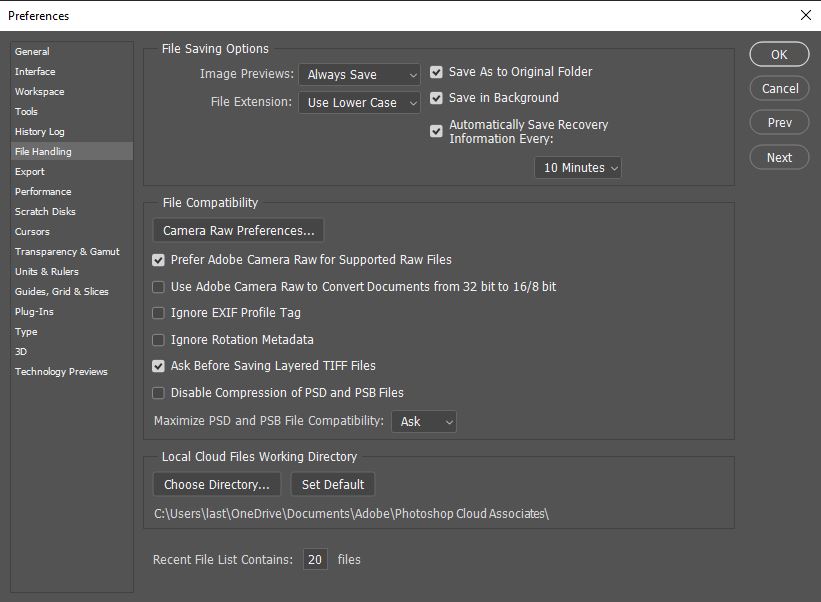Open Maximize PSD Compatibility Ask dropdown

[424, 421]
